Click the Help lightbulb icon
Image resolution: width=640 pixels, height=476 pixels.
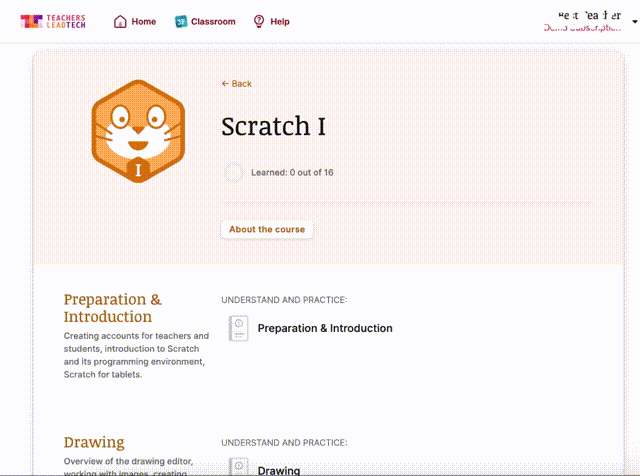point(259,21)
